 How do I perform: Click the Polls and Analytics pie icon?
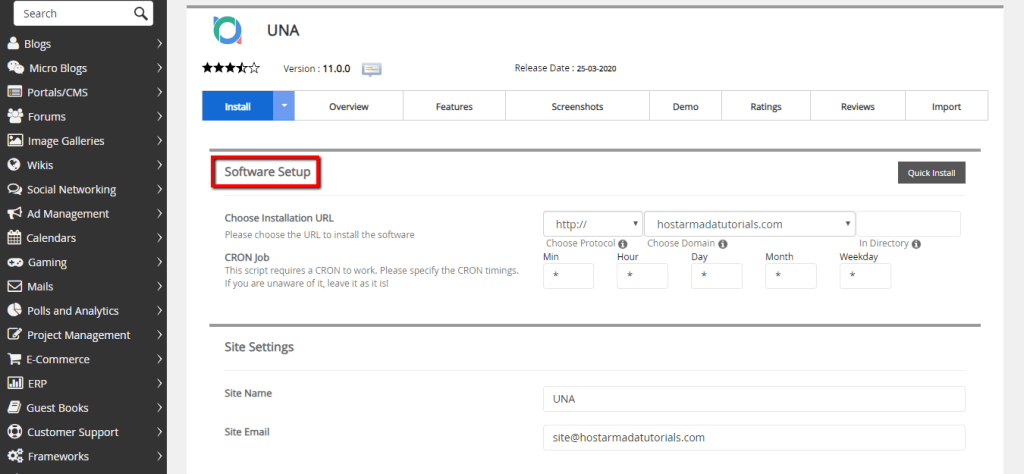[x=14, y=310]
